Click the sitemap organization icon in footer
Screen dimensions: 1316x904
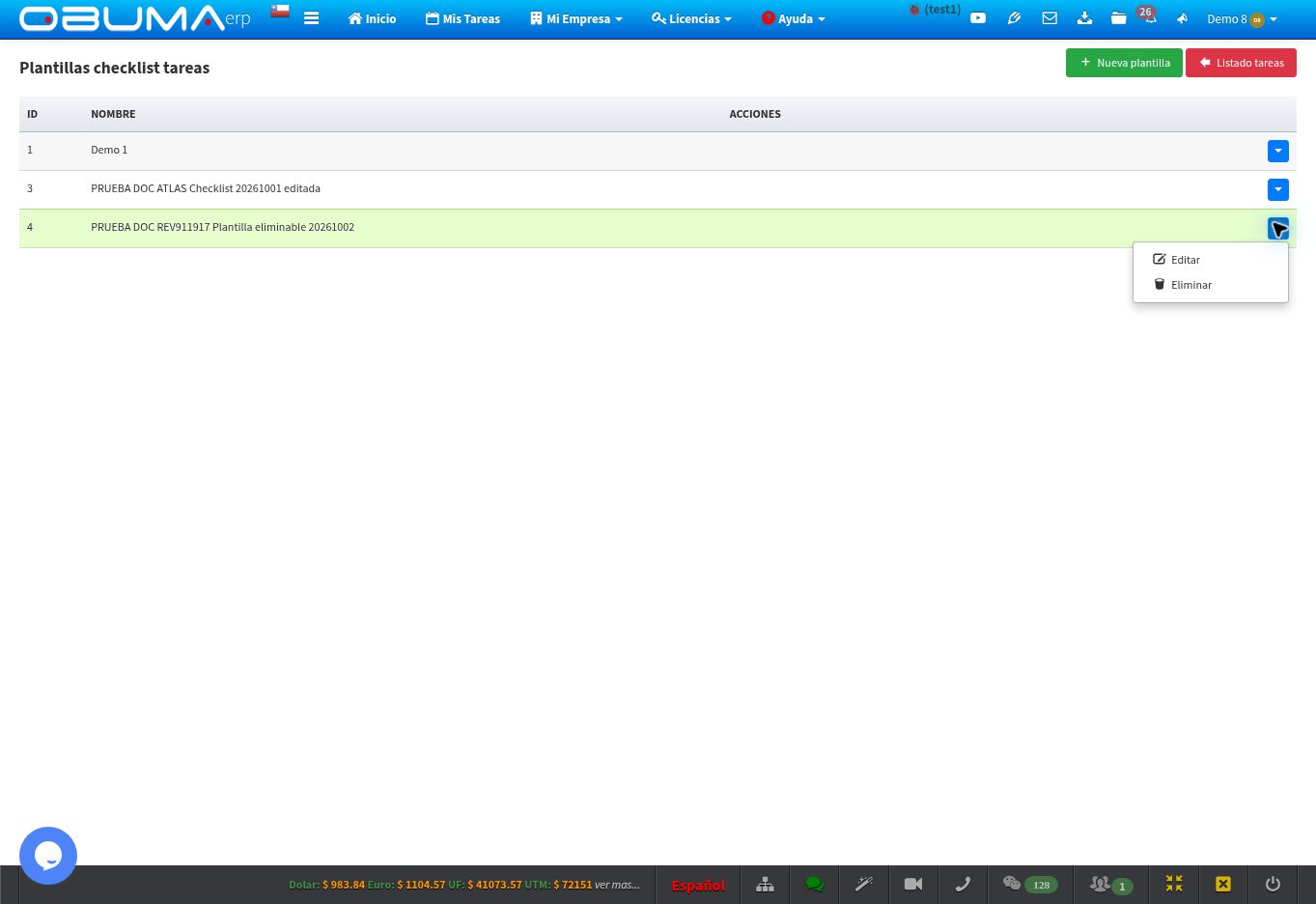point(765,885)
